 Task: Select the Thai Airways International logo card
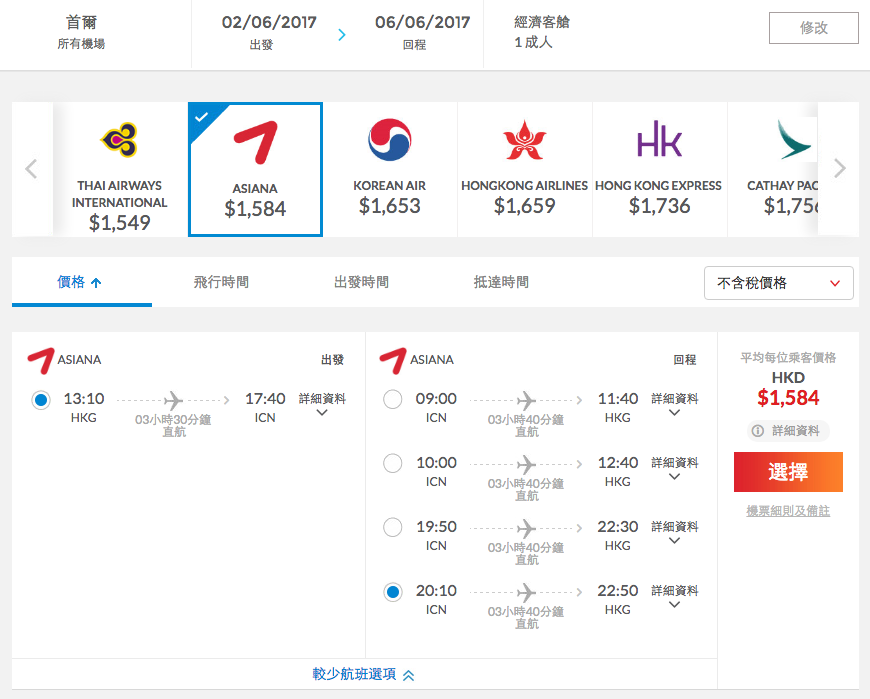tap(119, 169)
